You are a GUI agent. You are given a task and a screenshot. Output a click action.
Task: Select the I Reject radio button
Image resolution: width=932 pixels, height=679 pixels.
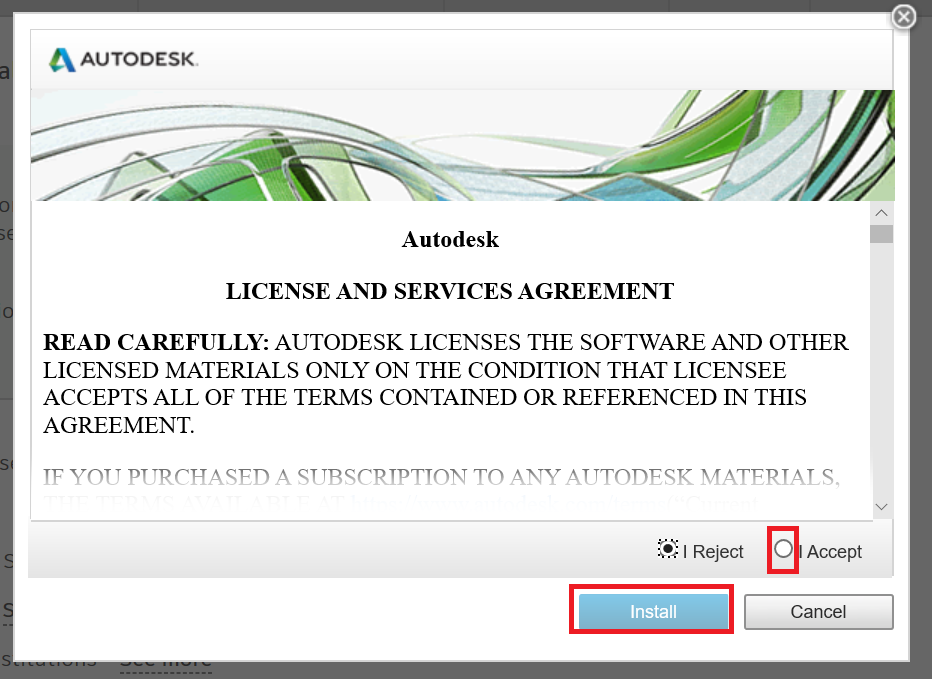point(667,549)
